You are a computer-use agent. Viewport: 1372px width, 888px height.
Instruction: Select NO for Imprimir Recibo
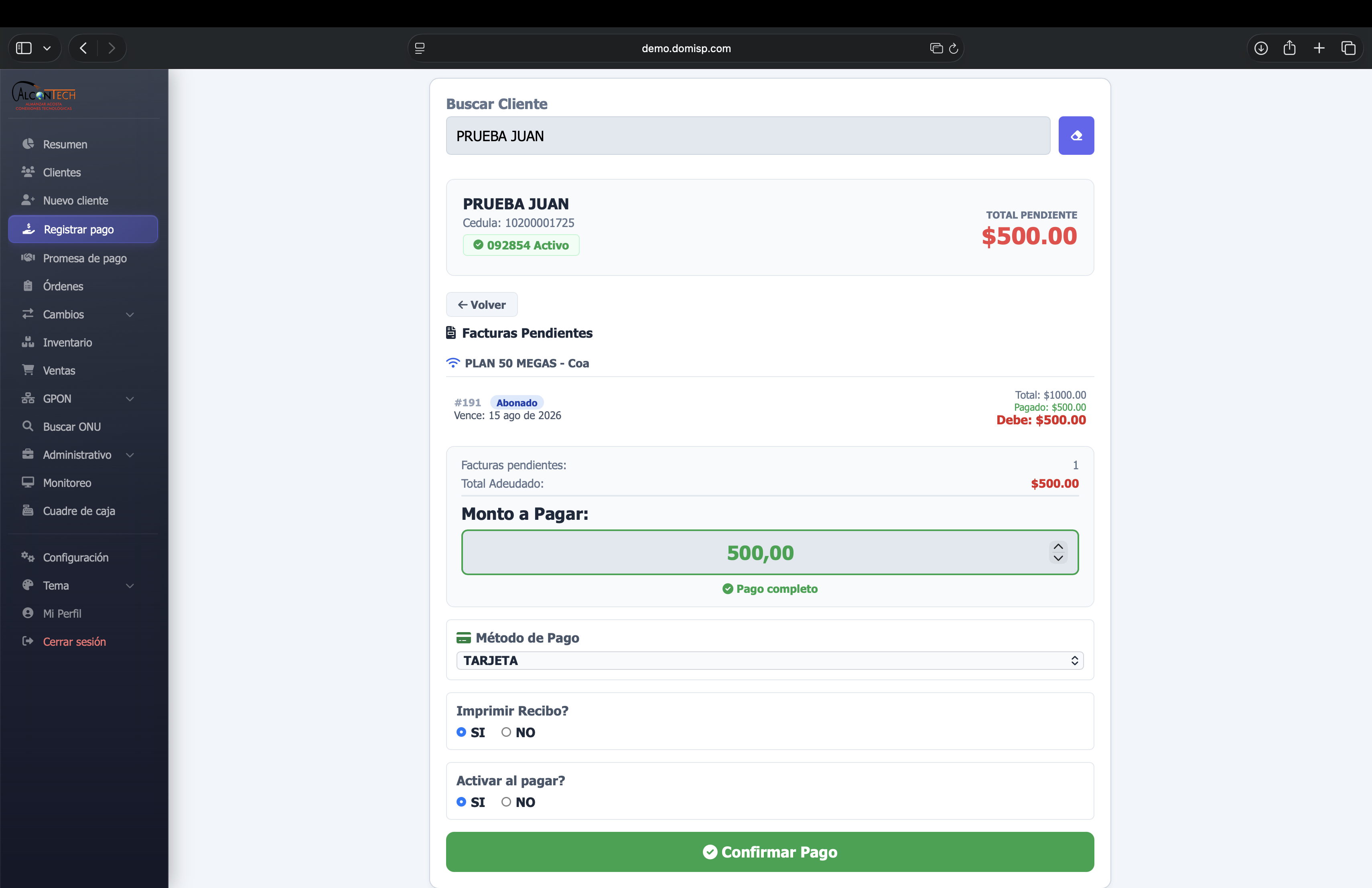[x=506, y=732]
